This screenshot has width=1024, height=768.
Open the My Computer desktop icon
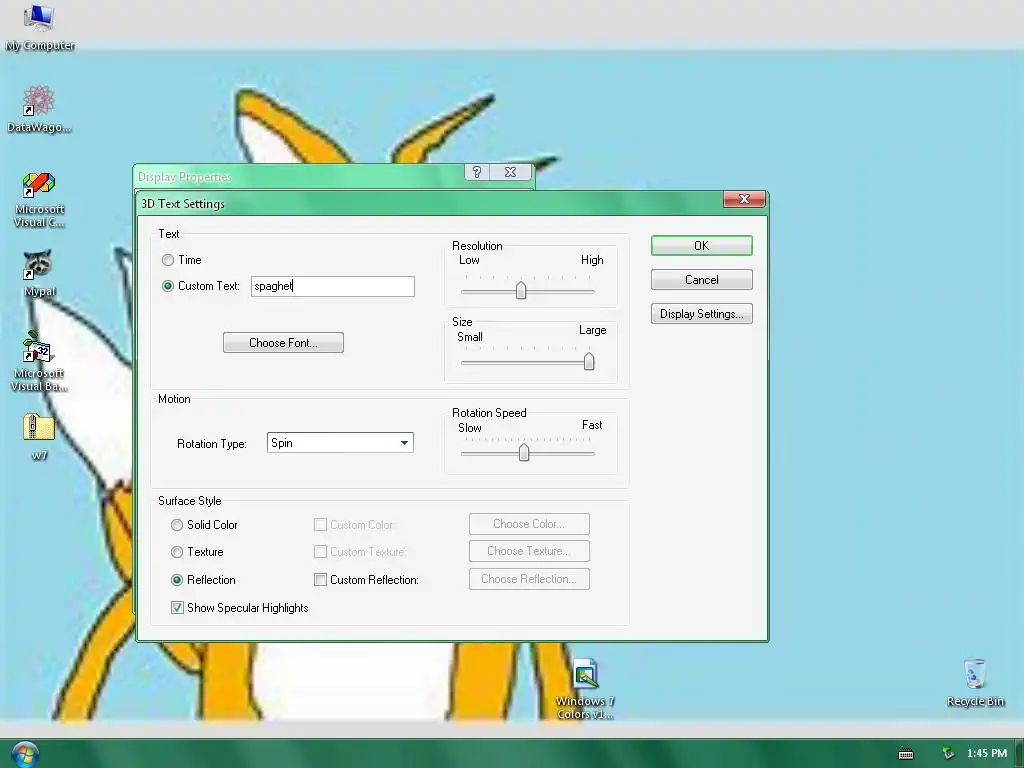pos(39,27)
